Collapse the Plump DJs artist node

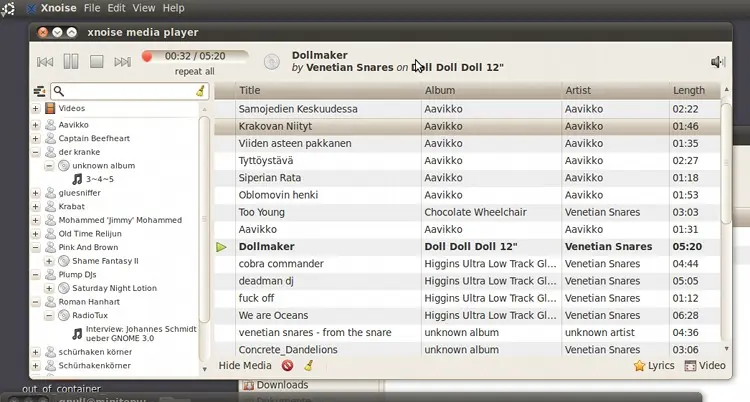35,275
